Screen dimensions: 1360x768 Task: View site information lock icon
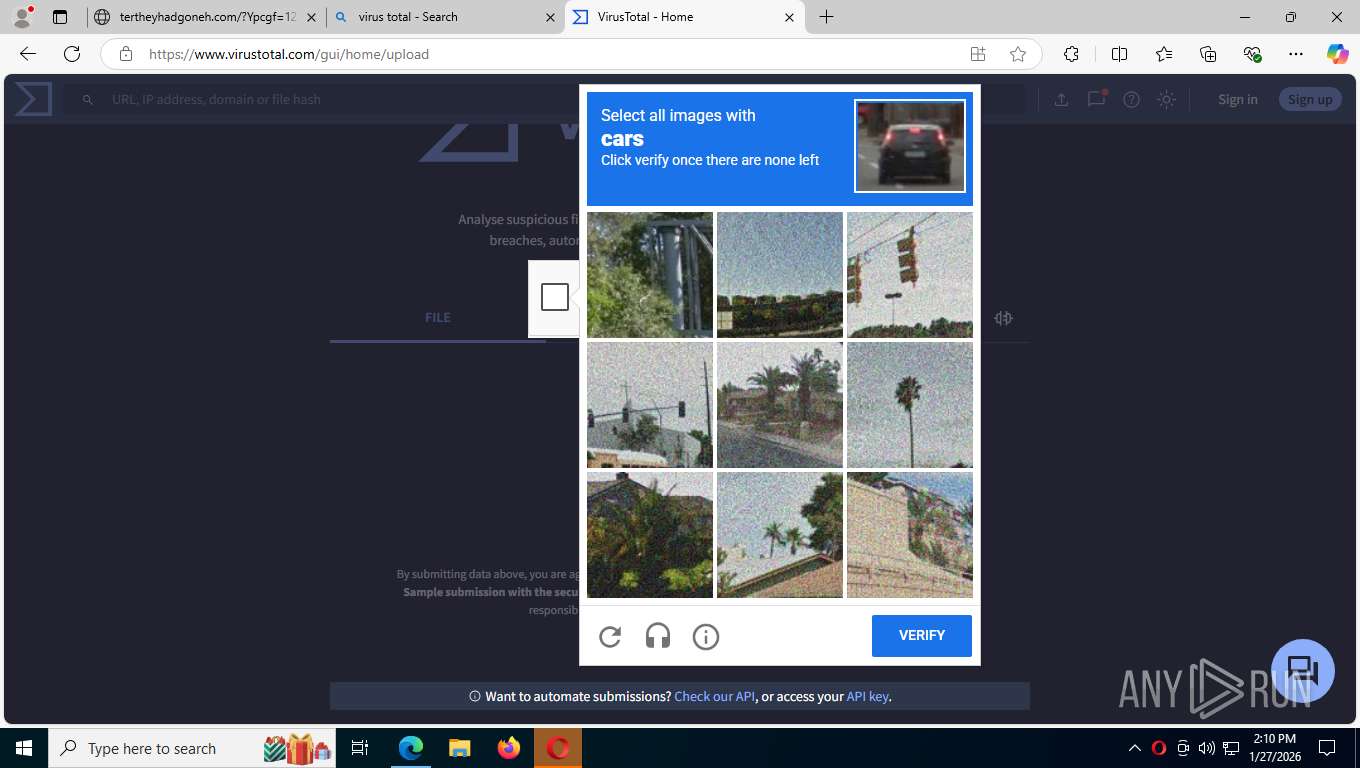tap(126, 54)
